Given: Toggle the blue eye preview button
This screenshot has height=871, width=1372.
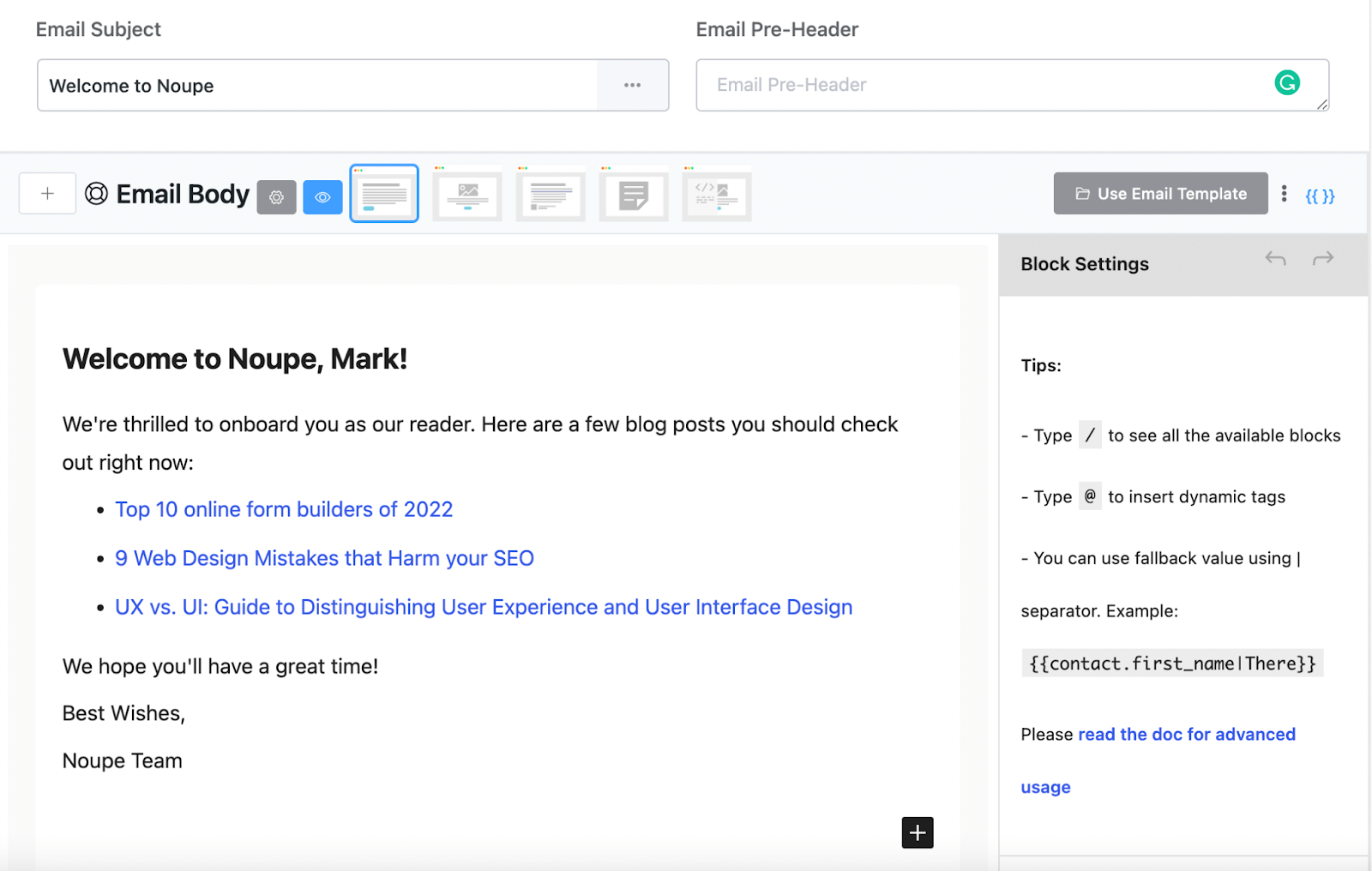Looking at the screenshot, I should [322, 197].
